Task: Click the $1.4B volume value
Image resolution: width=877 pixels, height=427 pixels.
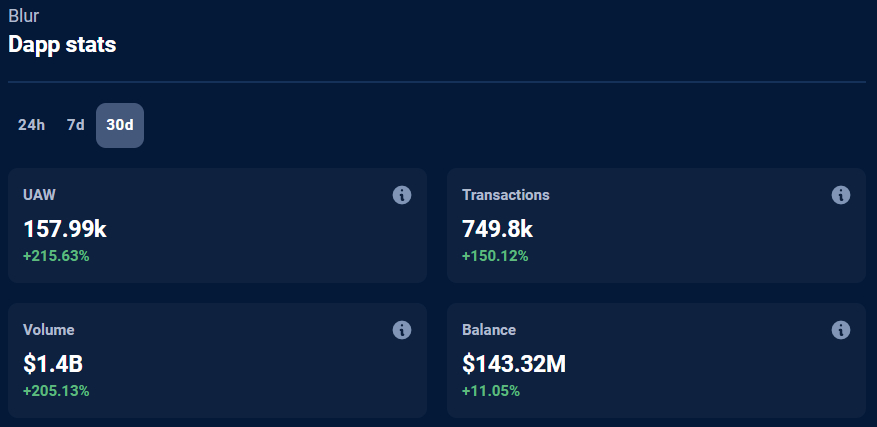Action: coord(53,364)
